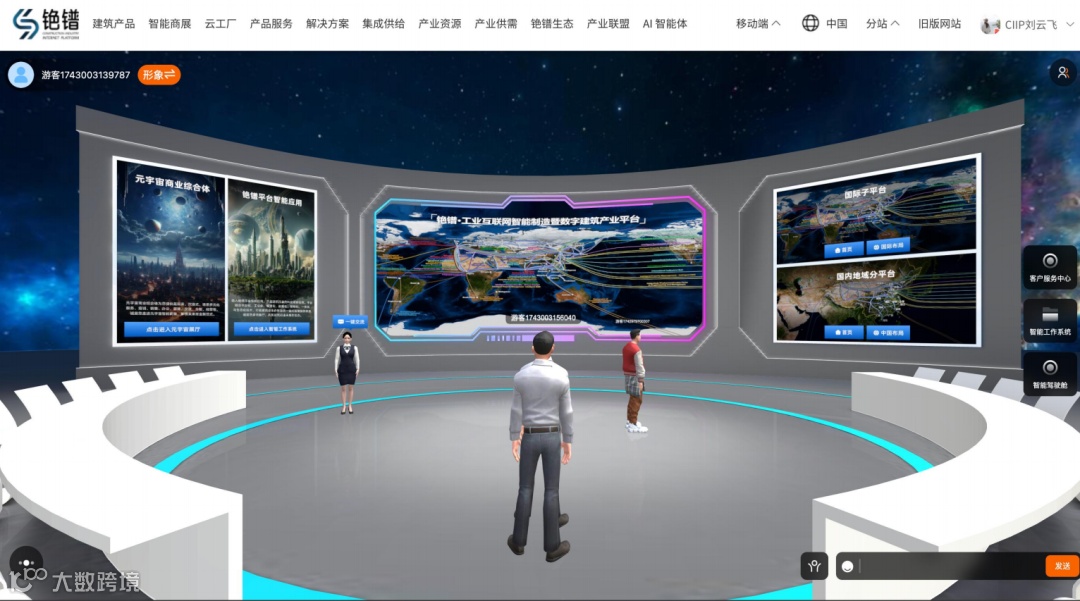Click the CIIP刘云飞 user avatar
This screenshot has height=601, width=1080.
tap(990, 25)
